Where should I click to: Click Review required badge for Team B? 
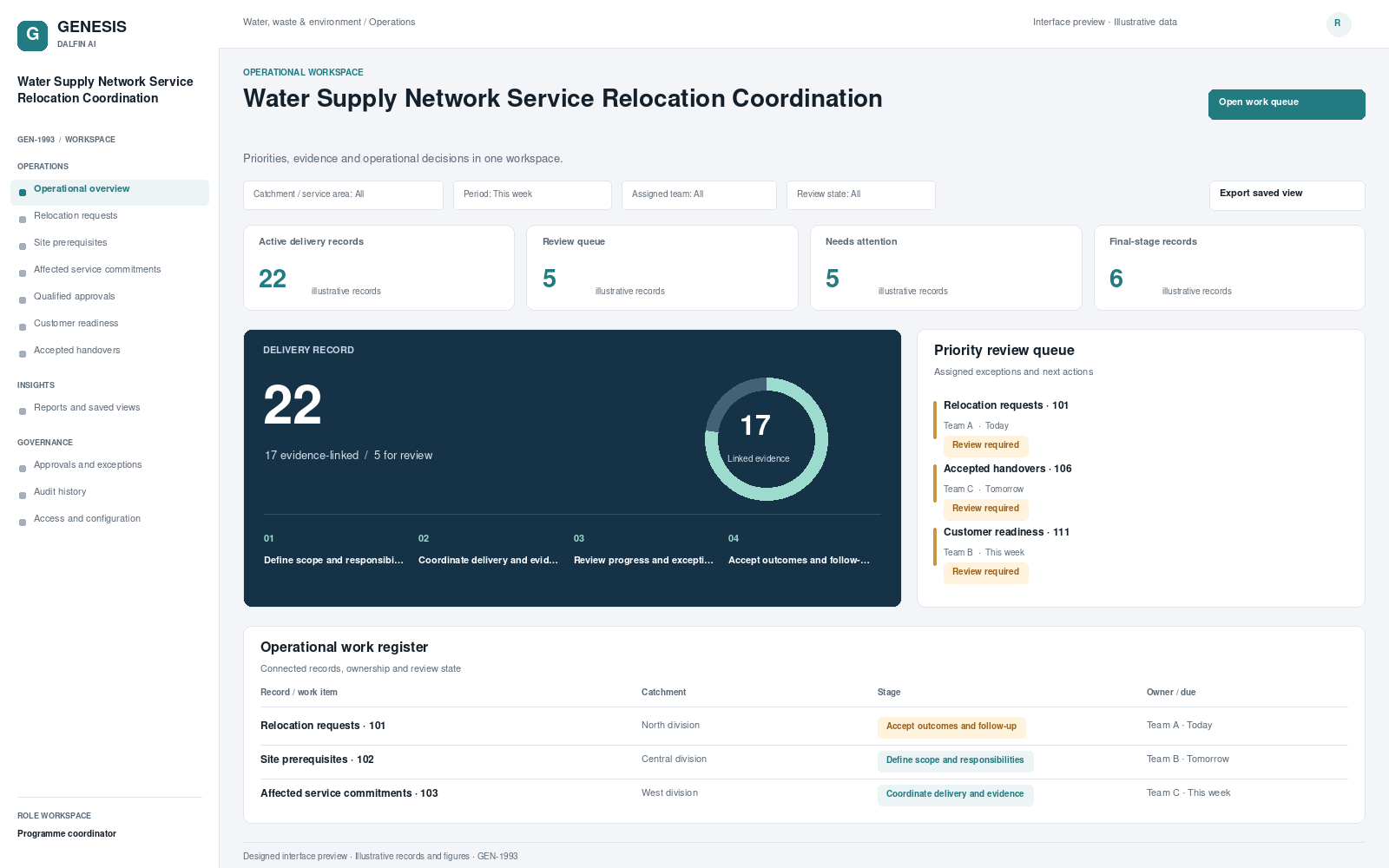point(986,573)
